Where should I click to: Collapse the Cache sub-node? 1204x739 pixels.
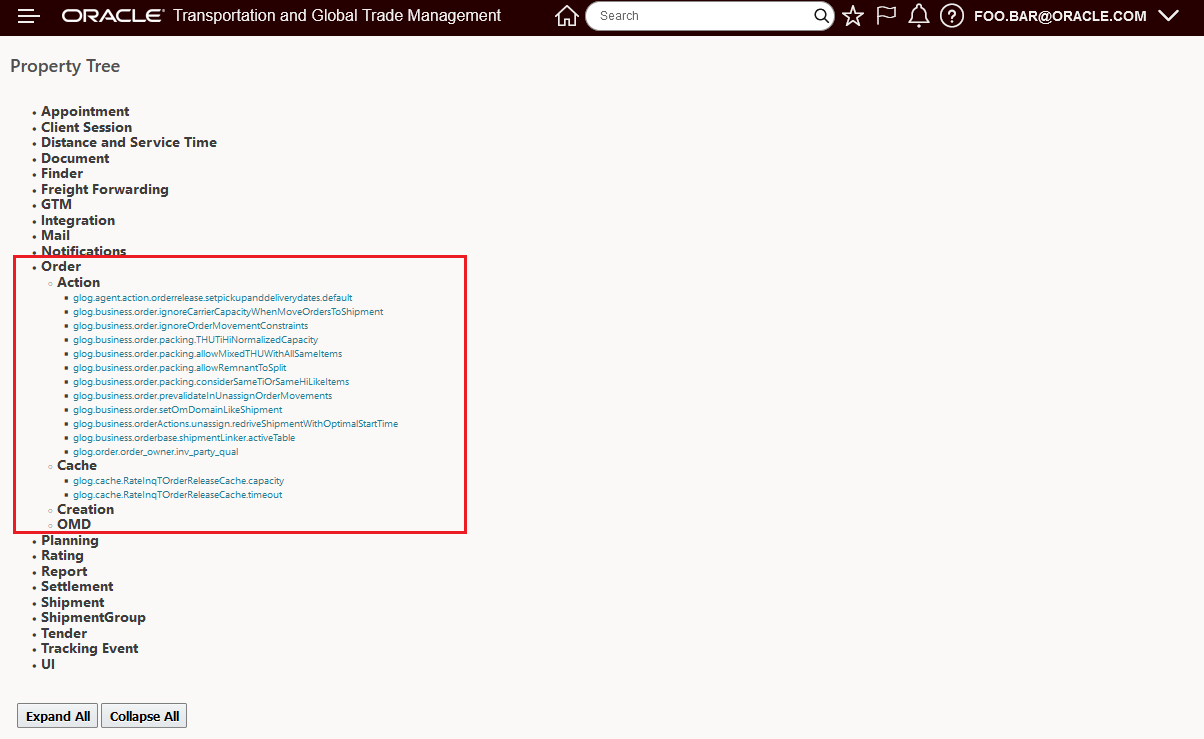77,465
